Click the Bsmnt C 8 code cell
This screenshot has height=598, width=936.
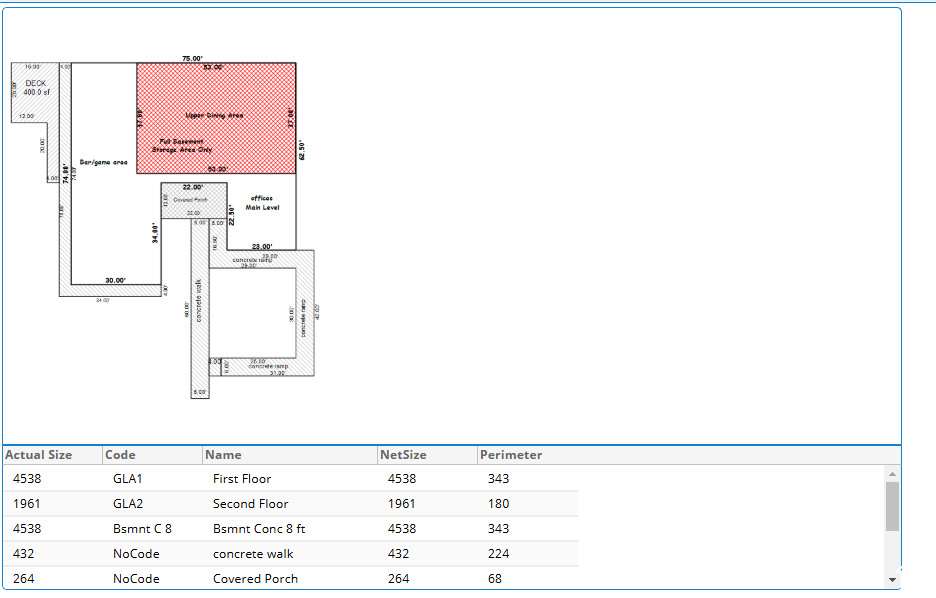[142, 529]
